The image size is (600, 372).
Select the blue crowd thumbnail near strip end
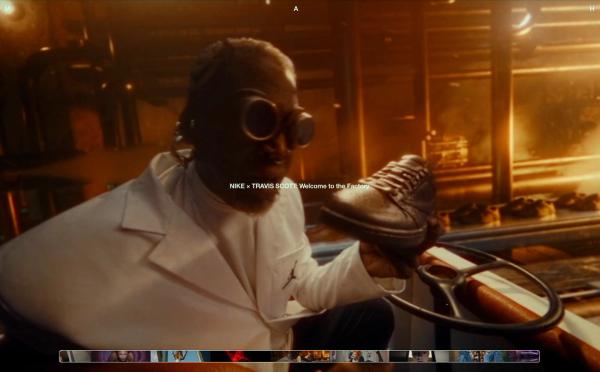[478, 356]
